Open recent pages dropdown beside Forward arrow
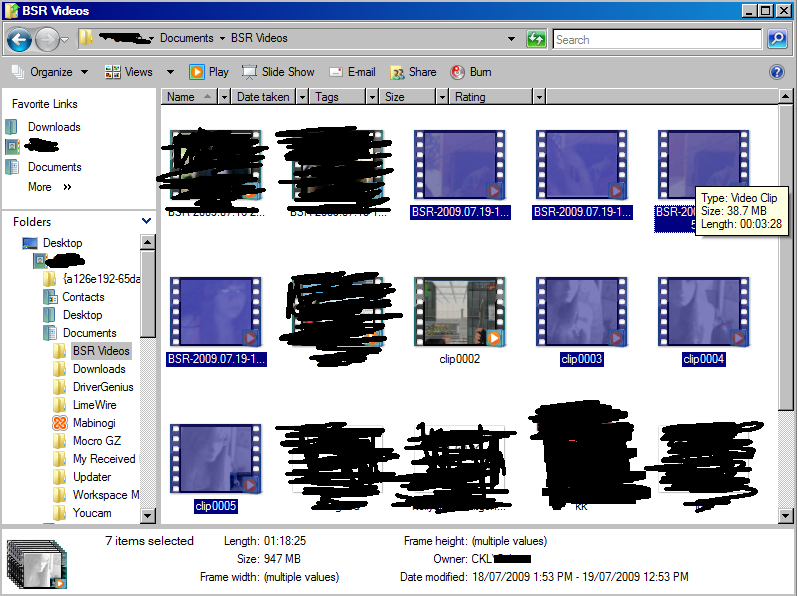 click(65, 40)
